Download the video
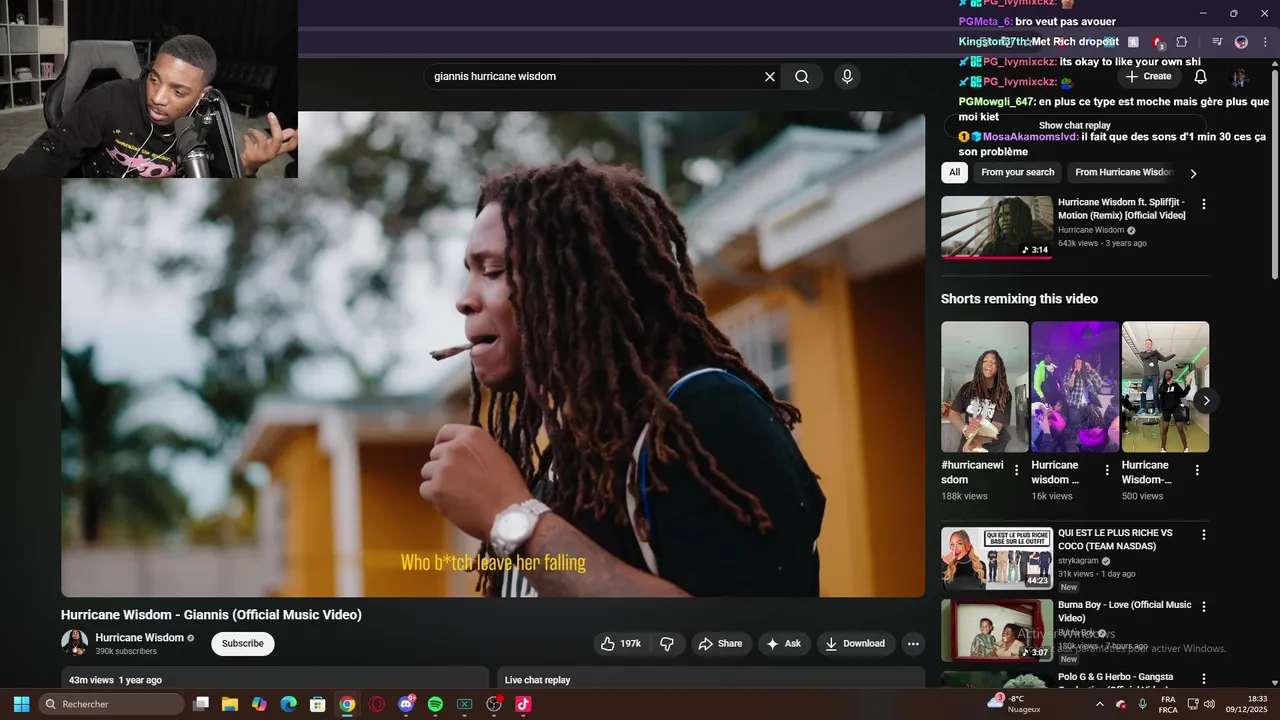 point(855,644)
